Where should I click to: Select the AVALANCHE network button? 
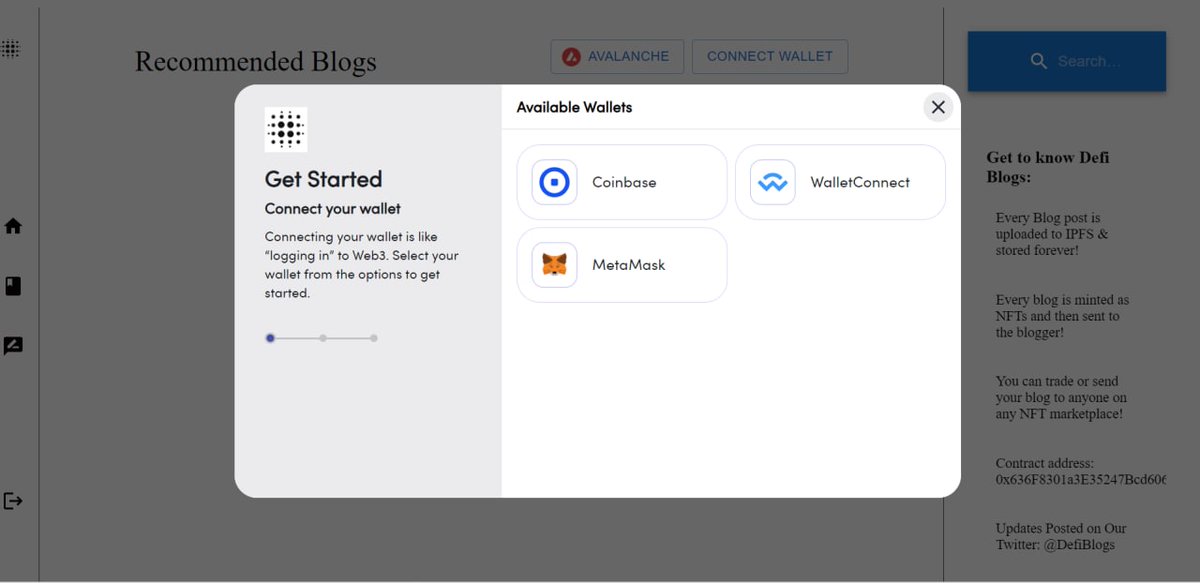tap(617, 57)
